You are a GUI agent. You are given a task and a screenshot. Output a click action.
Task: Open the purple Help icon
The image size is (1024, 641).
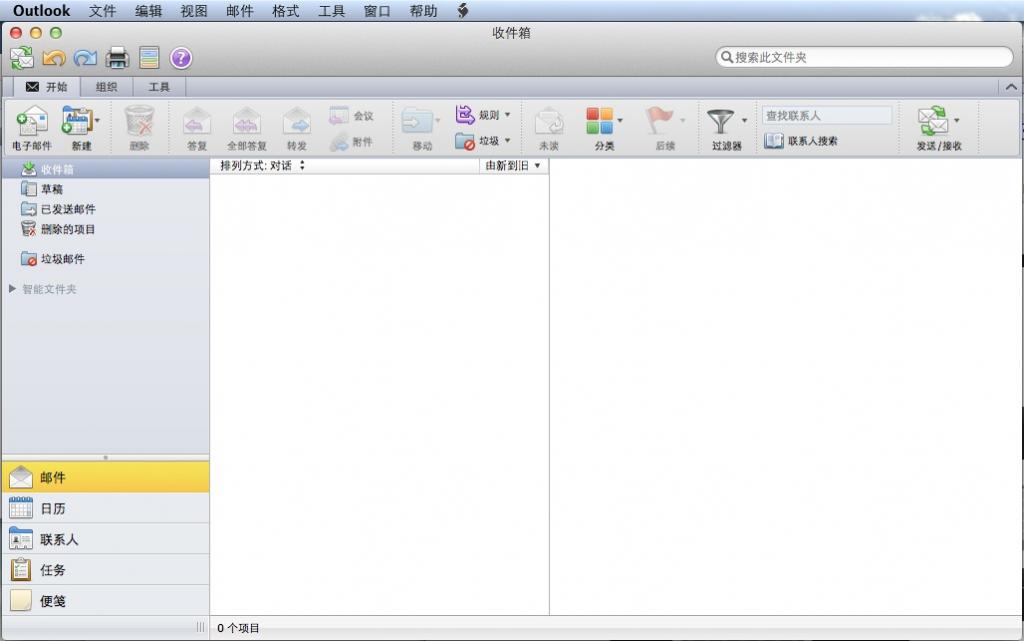coord(181,58)
